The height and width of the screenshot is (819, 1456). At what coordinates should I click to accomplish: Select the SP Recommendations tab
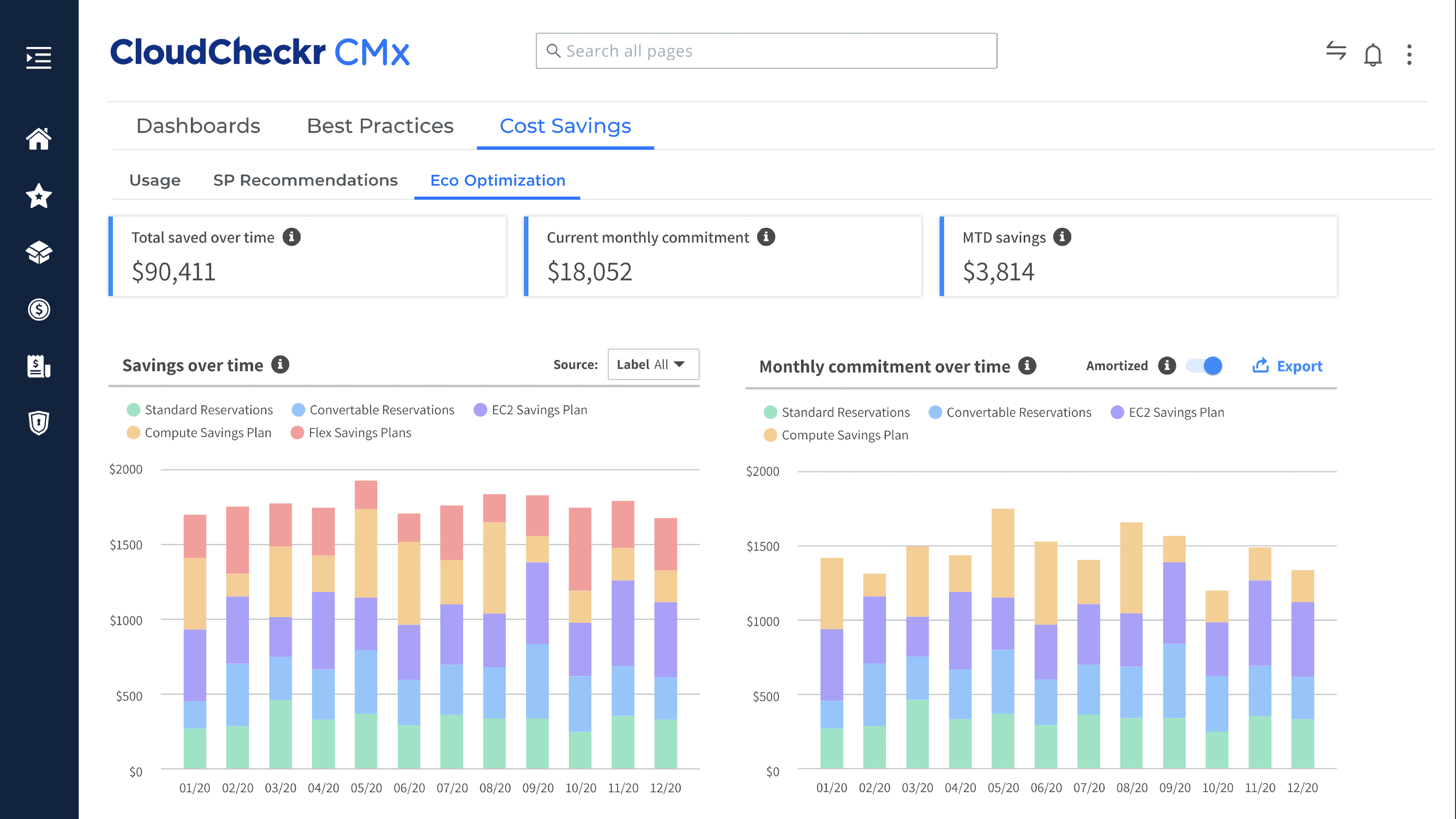tap(305, 180)
